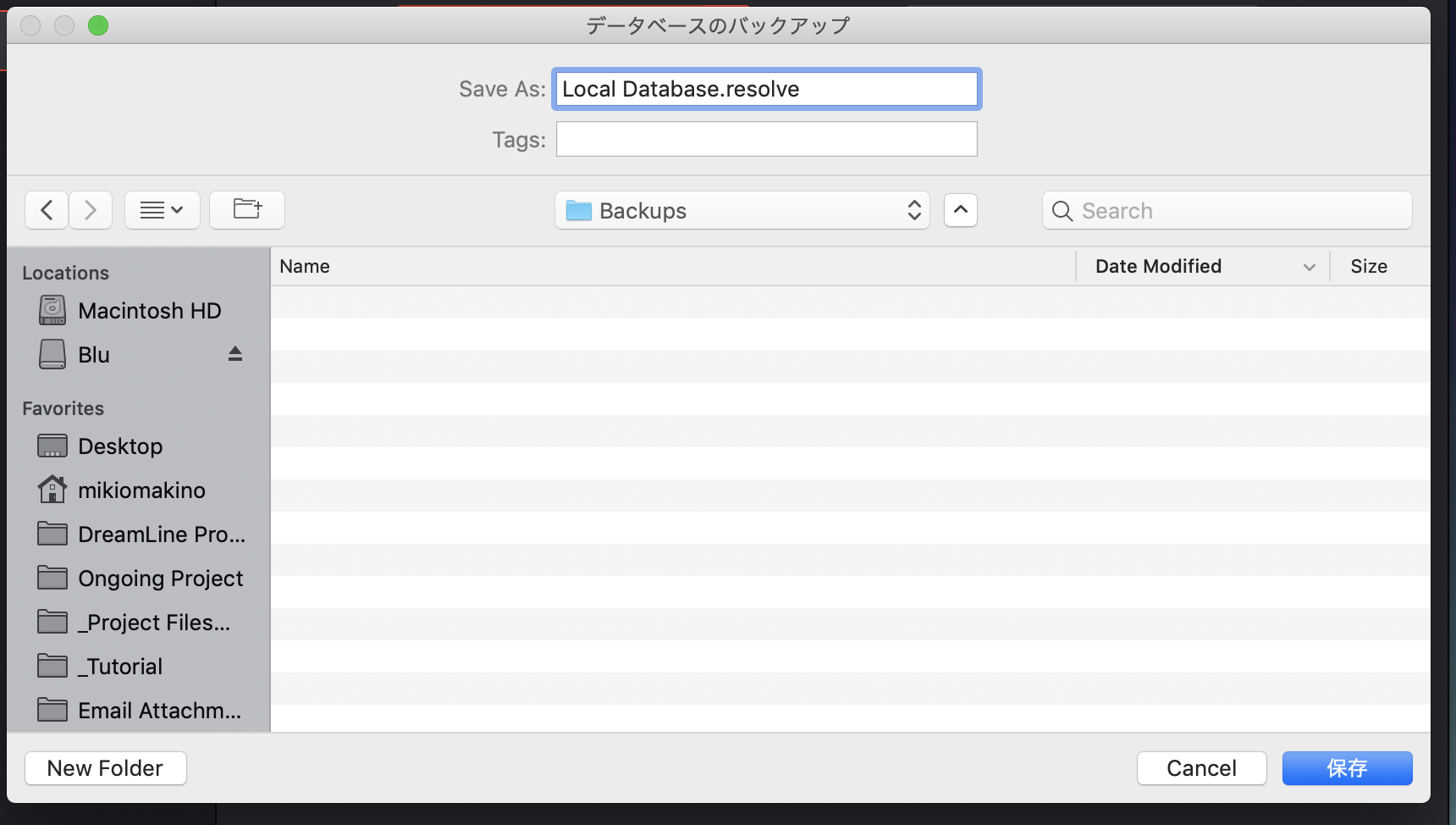Eject the Blu drive
This screenshot has width=1456, height=825.
[x=235, y=354]
